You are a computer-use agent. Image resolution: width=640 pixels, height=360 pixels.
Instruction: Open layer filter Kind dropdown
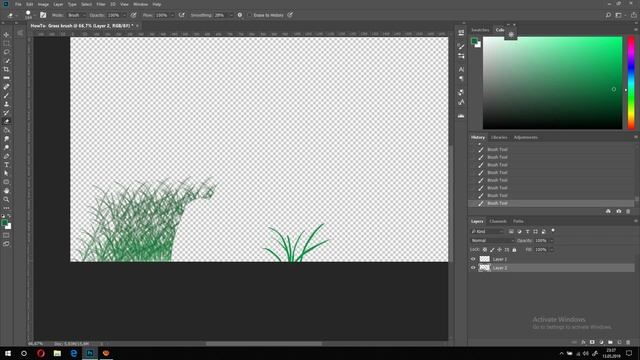pos(488,231)
